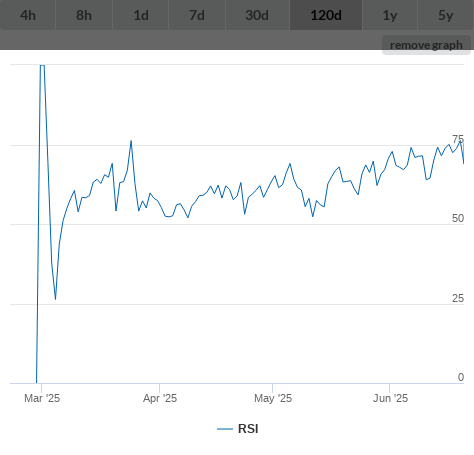Screen dimensions: 474x455
Task: Click the 25 y-axis gridline label
Action: pyautogui.click(x=458, y=298)
